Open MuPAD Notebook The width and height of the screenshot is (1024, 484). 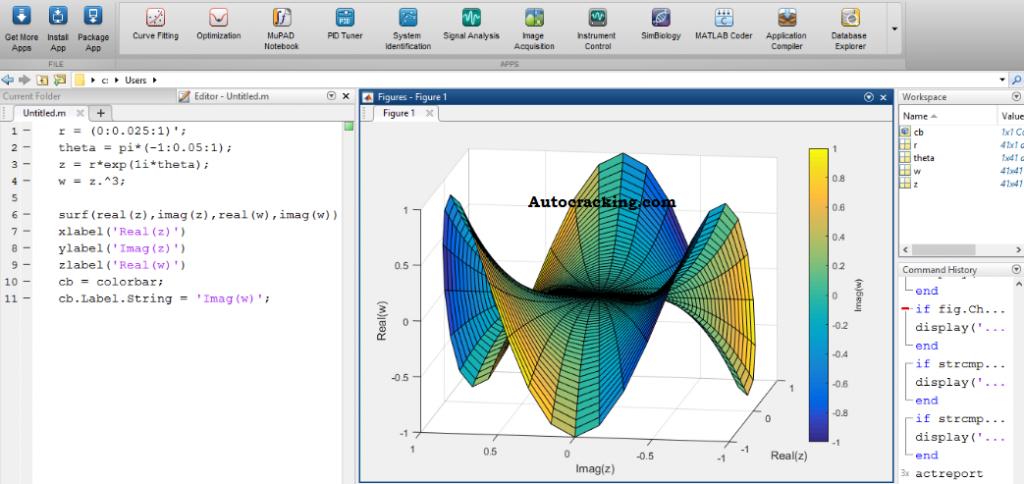[x=281, y=29]
